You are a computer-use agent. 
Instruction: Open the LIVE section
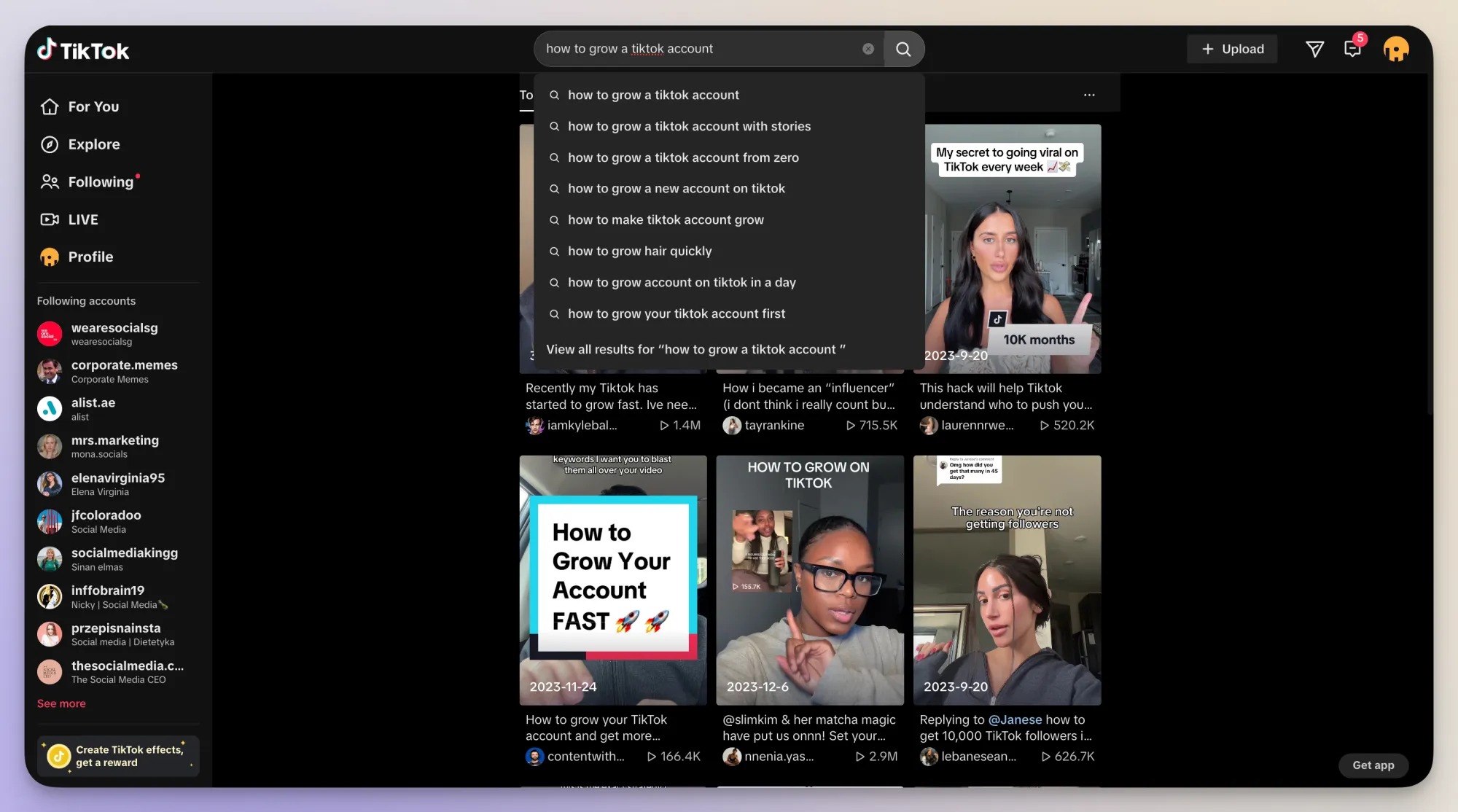click(x=69, y=219)
